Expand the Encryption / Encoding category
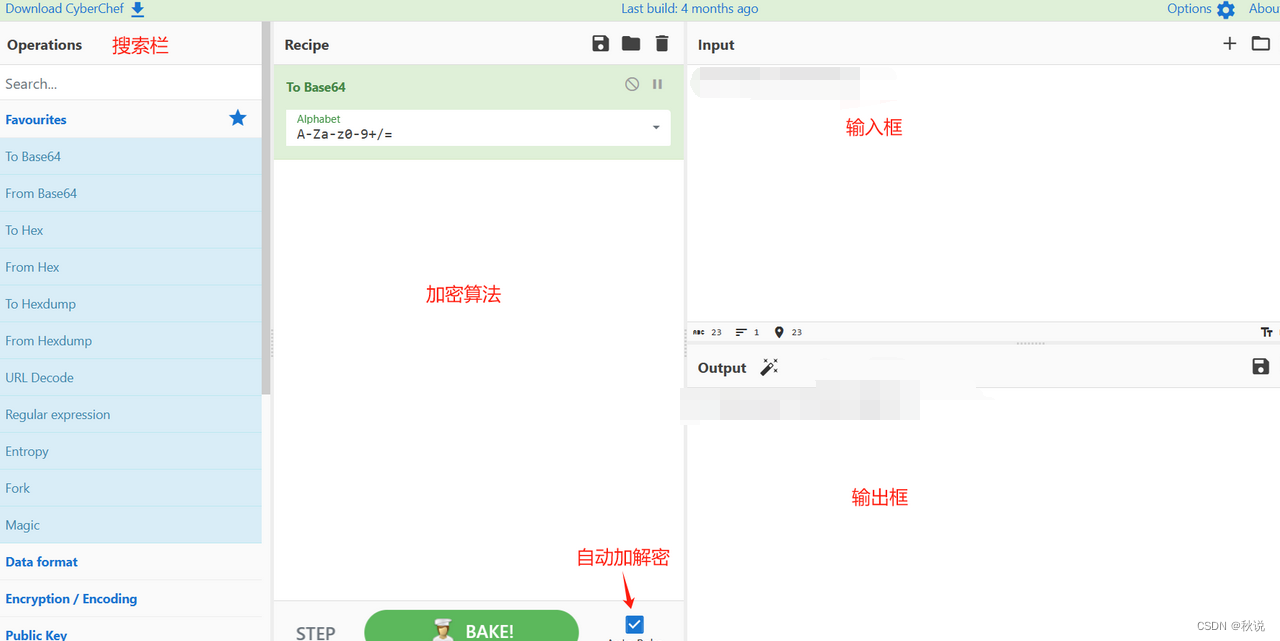1280x641 pixels. tap(71, 598)
